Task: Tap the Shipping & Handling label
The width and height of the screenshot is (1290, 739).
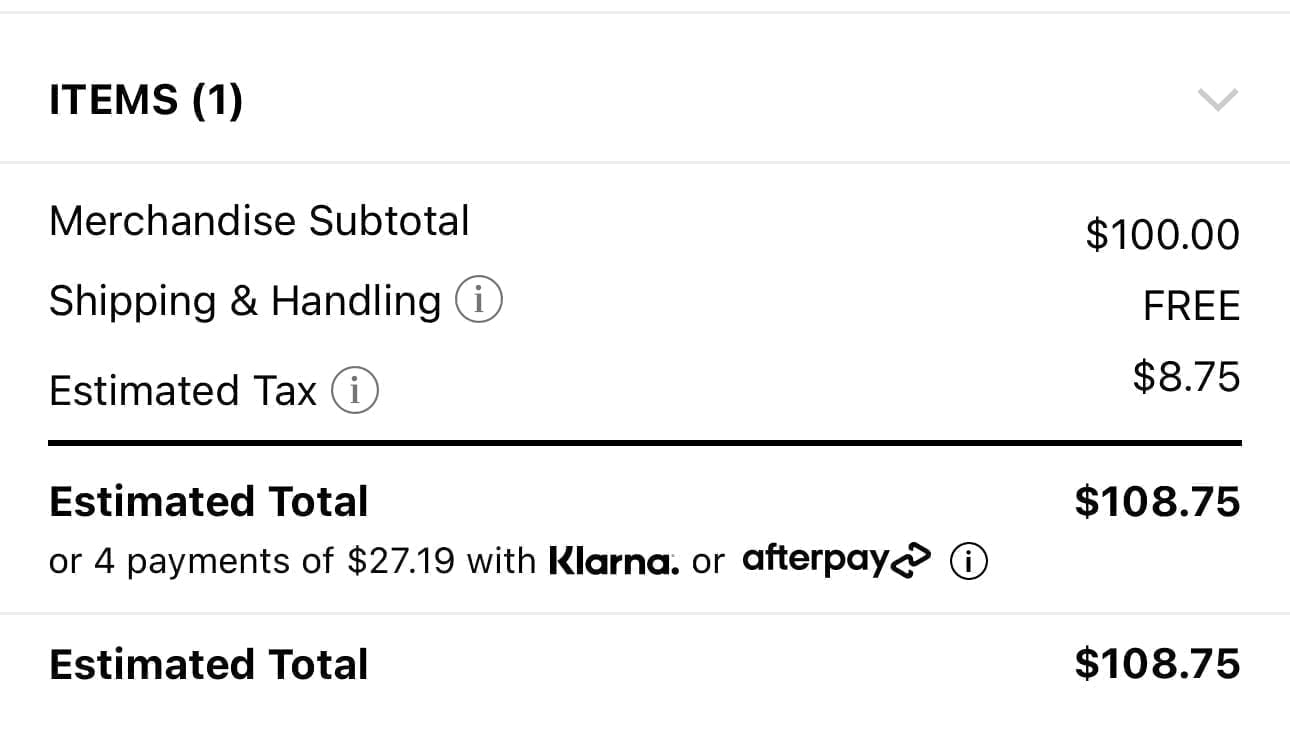Action: pos(245,301)
